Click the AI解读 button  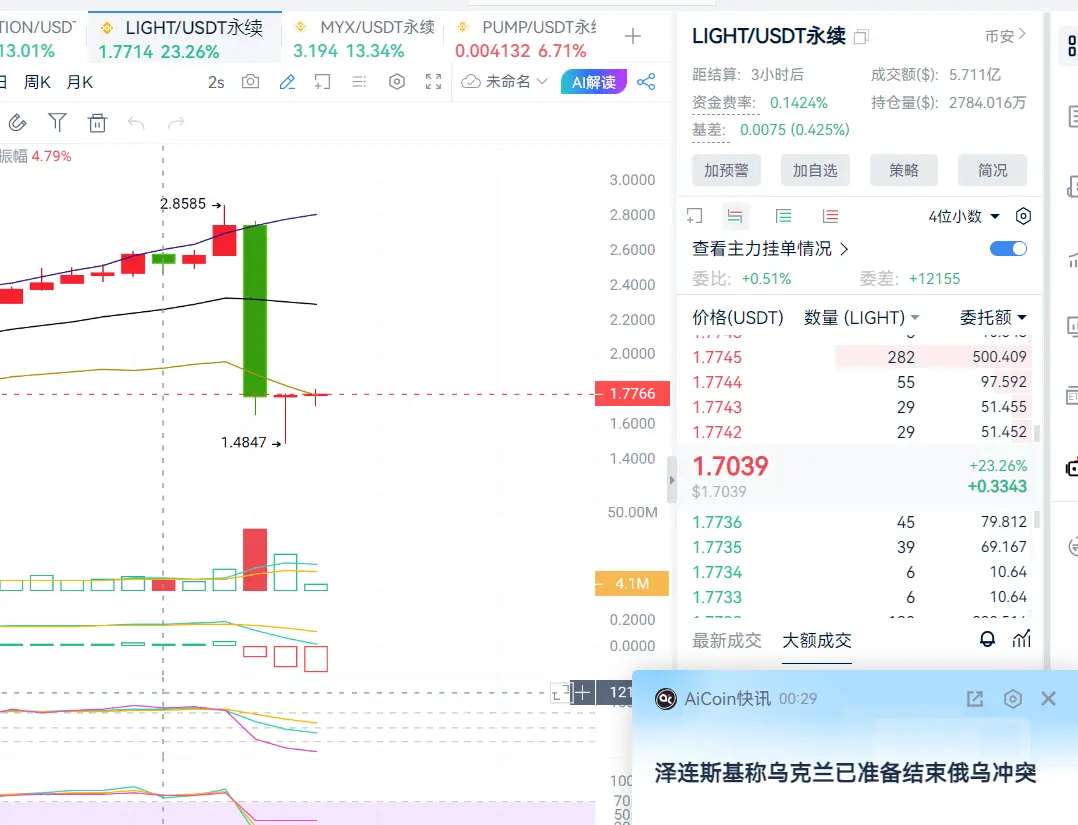[x=594, y=82]
